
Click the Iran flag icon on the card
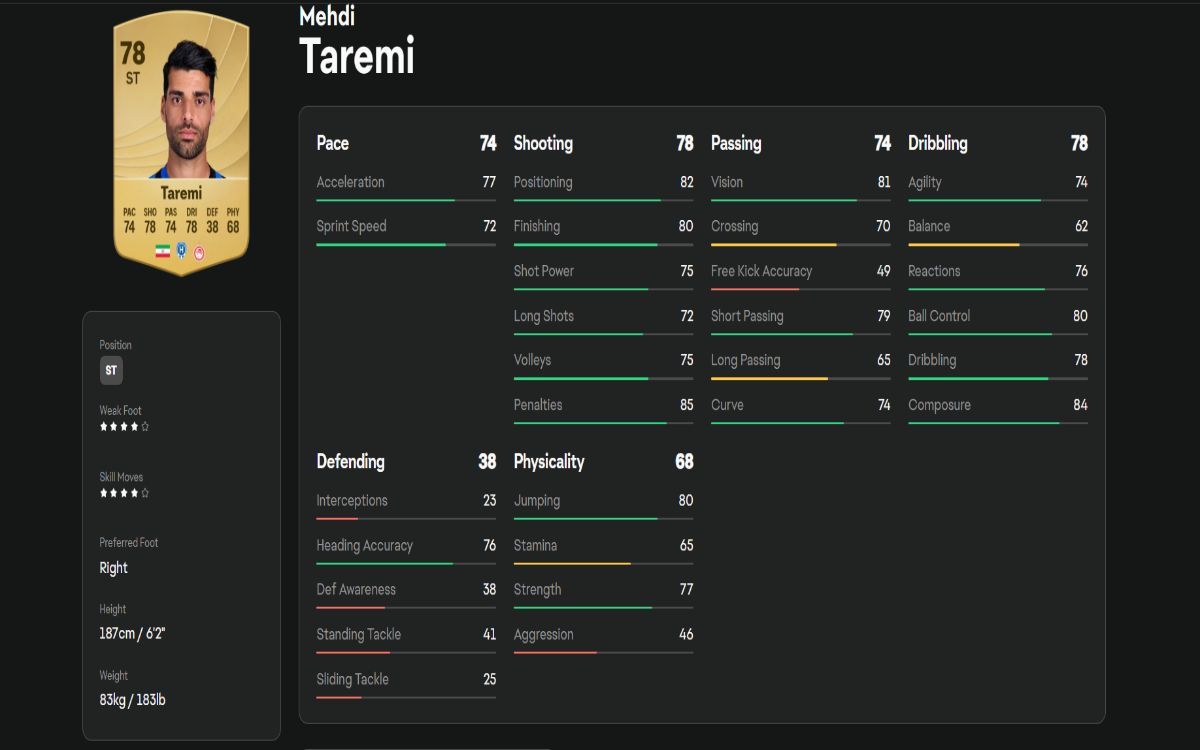[x=162, y=250]
